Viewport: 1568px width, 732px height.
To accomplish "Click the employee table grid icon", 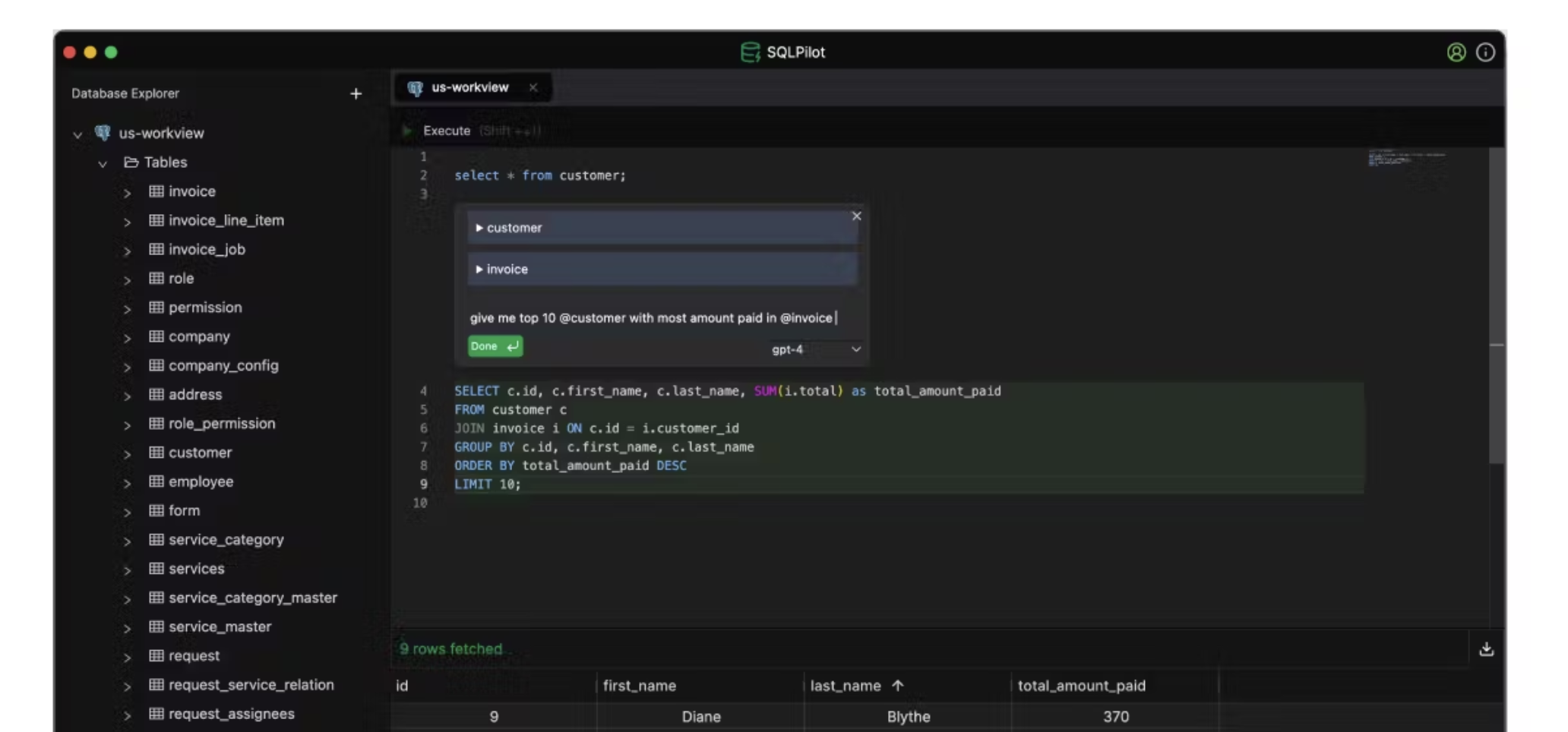I will [156, 481].
